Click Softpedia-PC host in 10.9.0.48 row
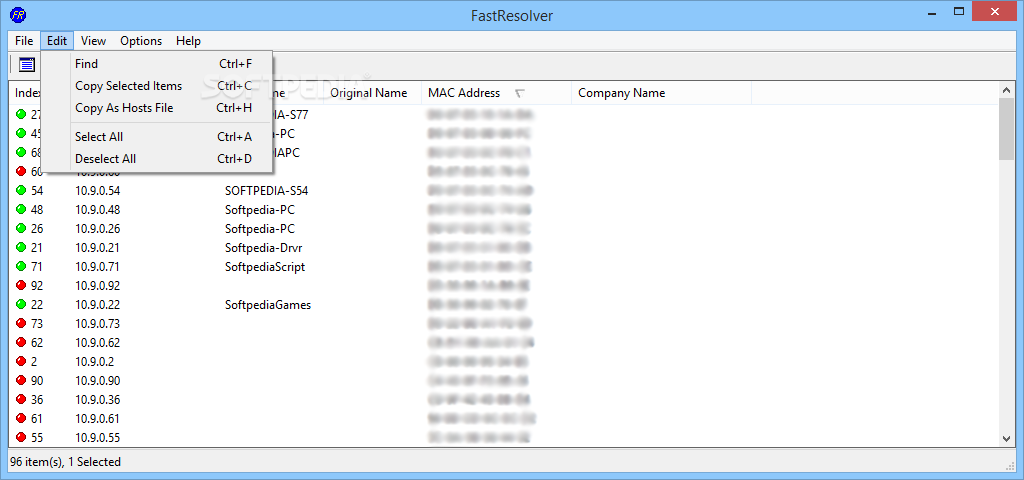 [260, 210]
